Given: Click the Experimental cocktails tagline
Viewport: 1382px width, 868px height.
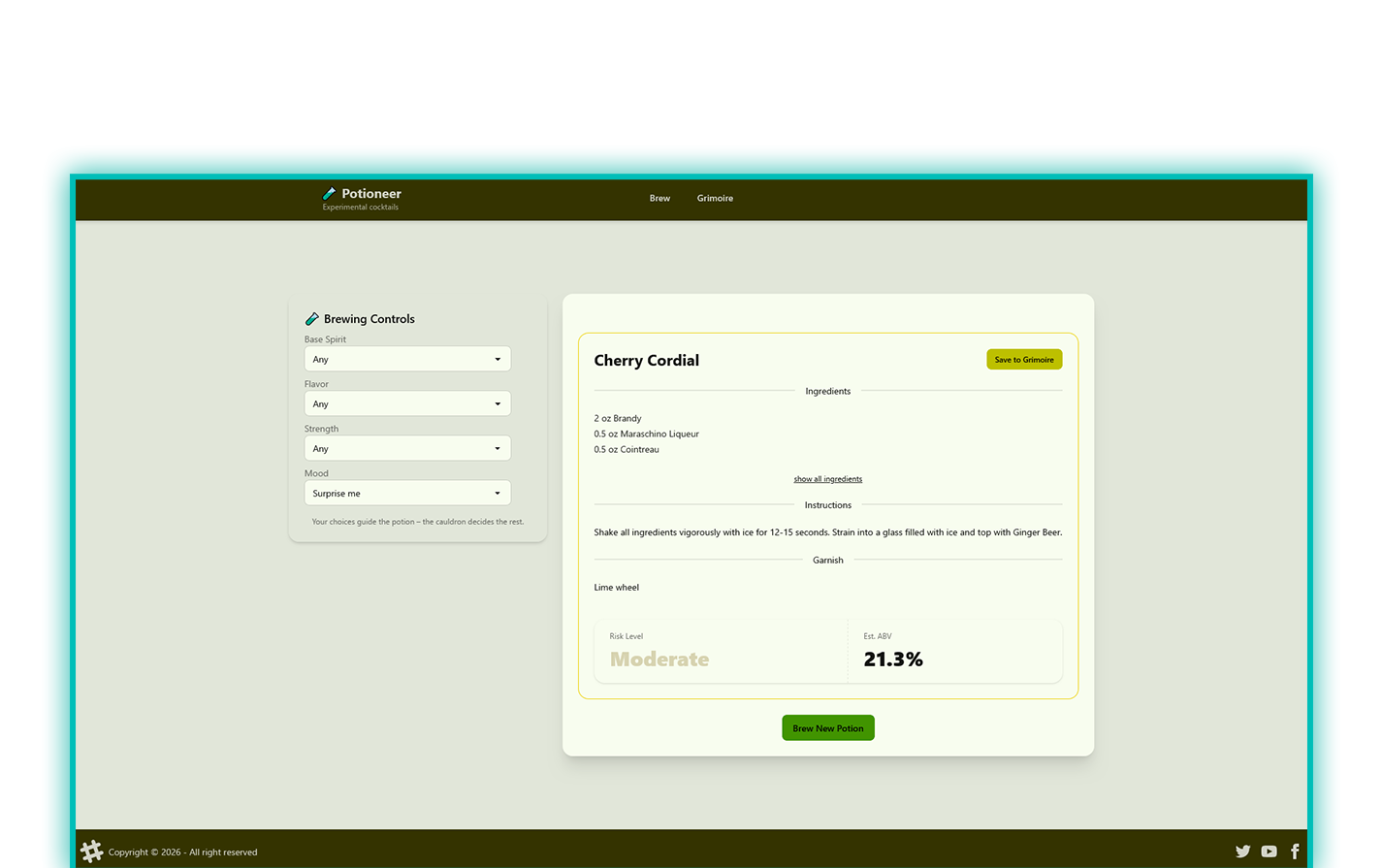Looking at the screenshot, I should click(361, 207).
